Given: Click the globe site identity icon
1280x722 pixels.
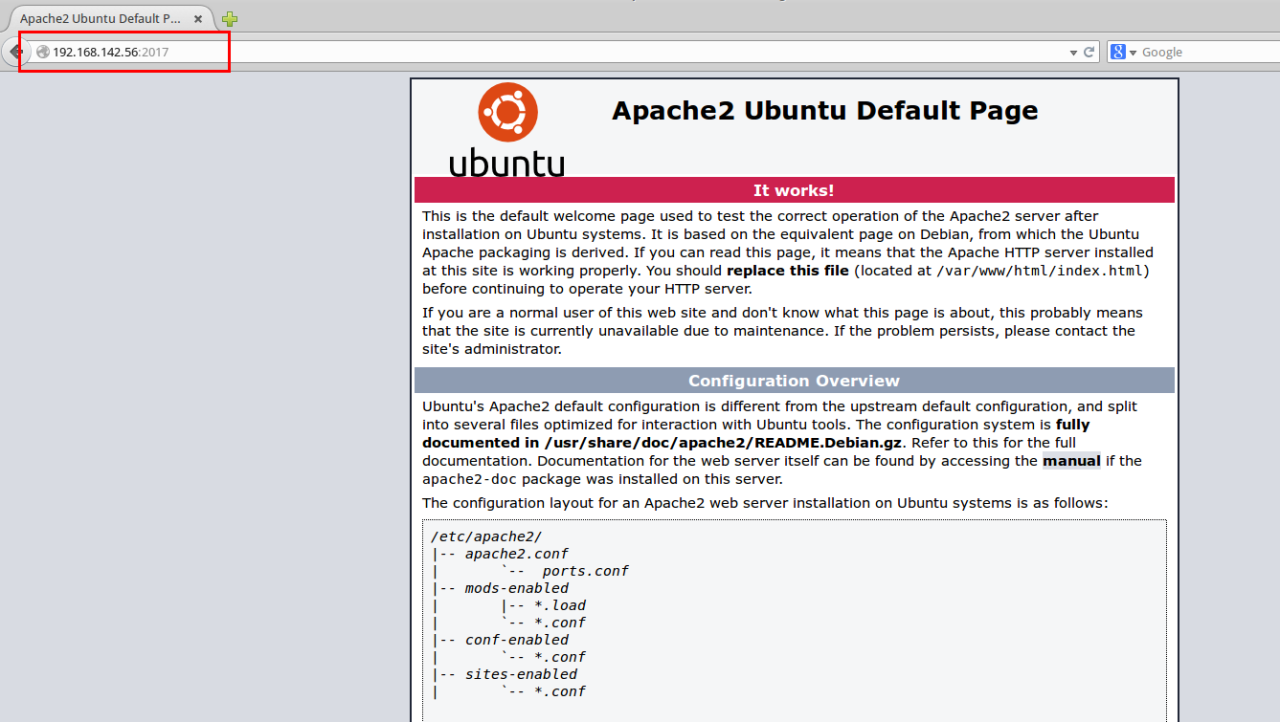Looking at the screenshot, I should point(43,52).
